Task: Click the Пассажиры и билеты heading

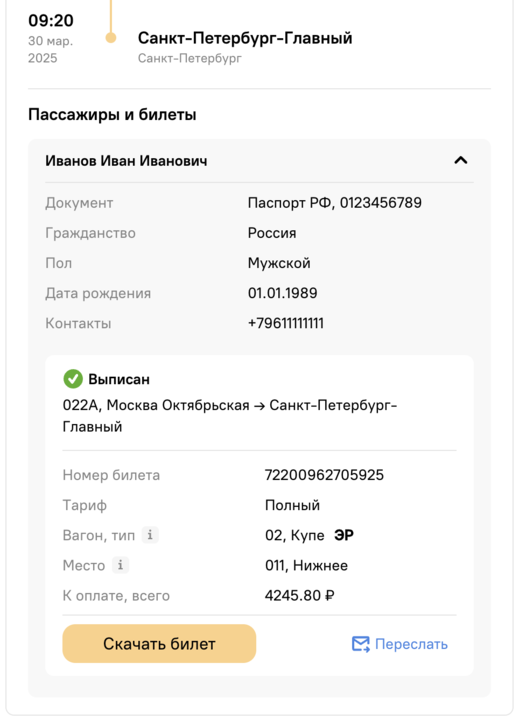Action: point(112,114)
